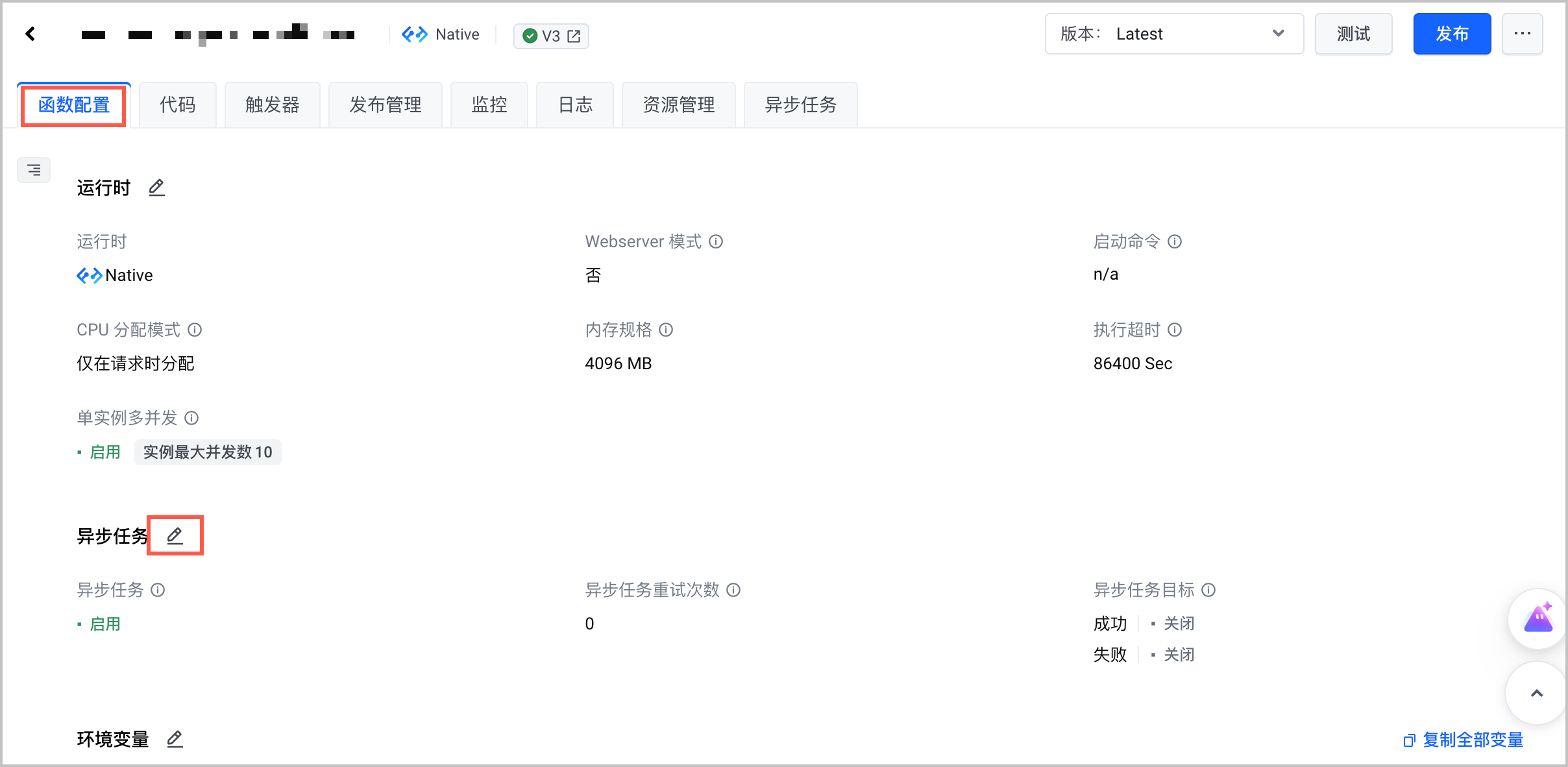1568x767 pixels.
Task: Switch to the 代码 tab
Action: click(178, 105)
